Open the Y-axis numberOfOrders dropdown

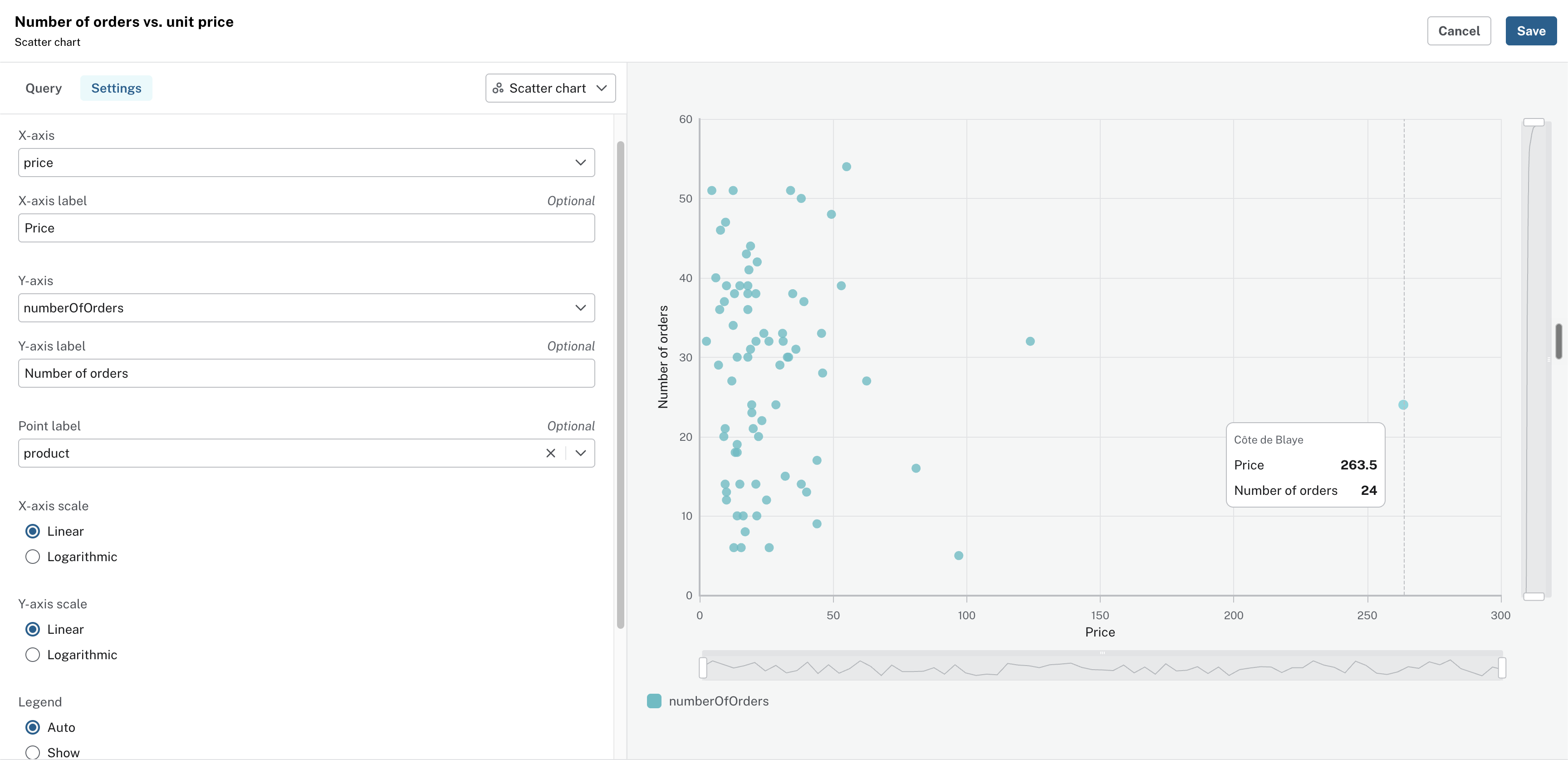[x=306, y=308]
